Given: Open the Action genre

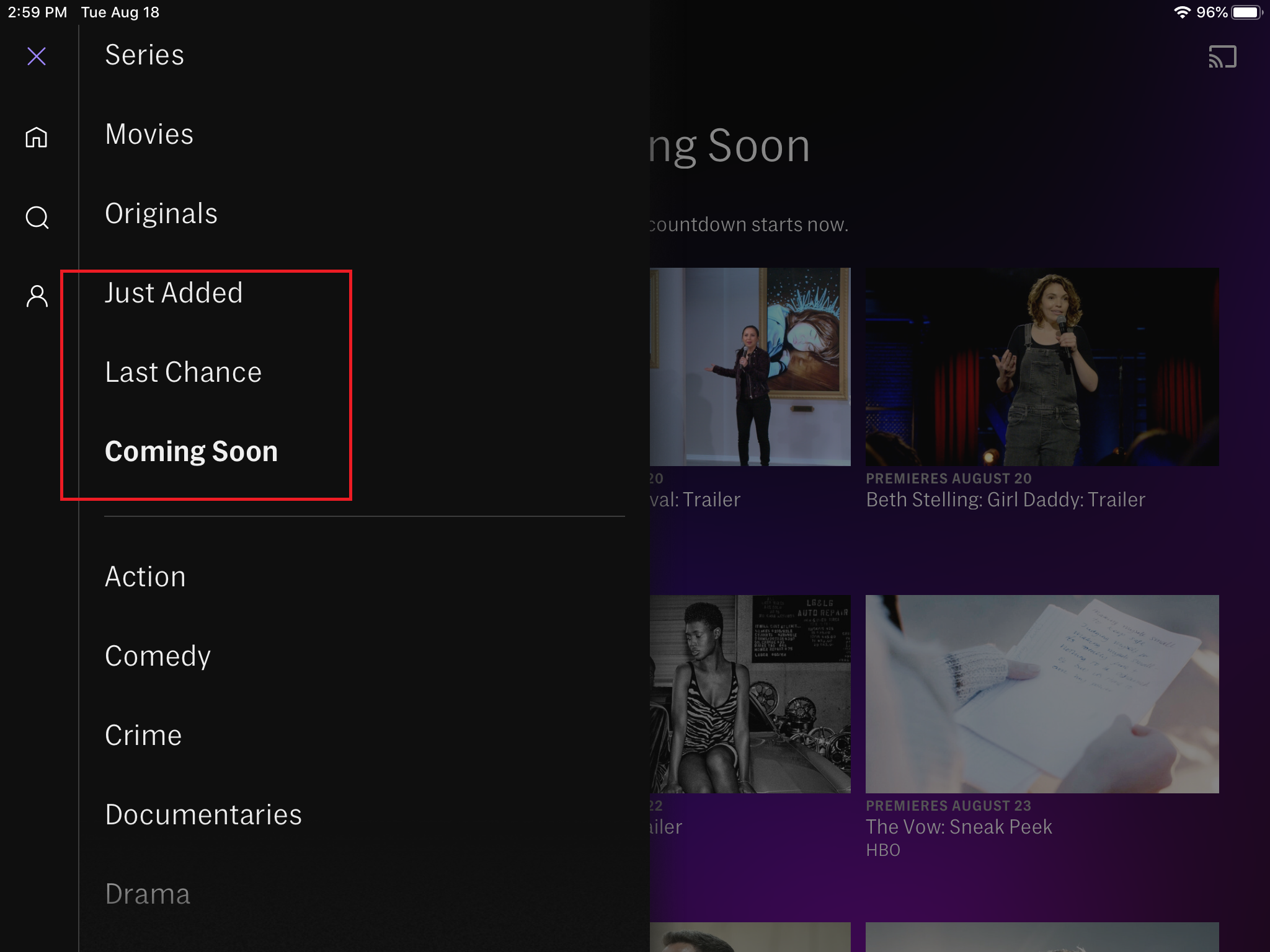Looking at the screenshot, I should click(x=145, y=576).
